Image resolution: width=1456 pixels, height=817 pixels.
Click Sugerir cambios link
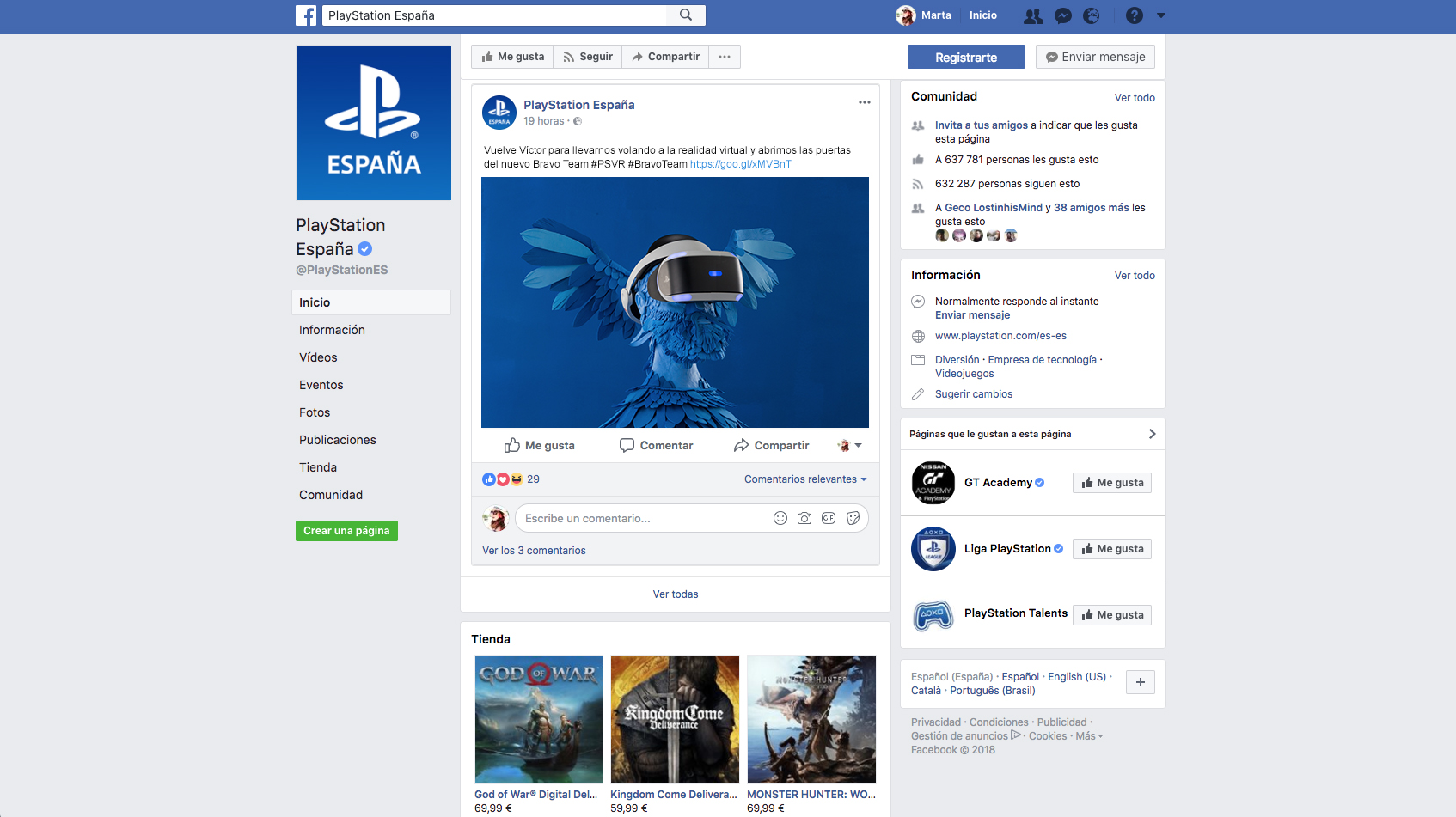pos(974,394)
